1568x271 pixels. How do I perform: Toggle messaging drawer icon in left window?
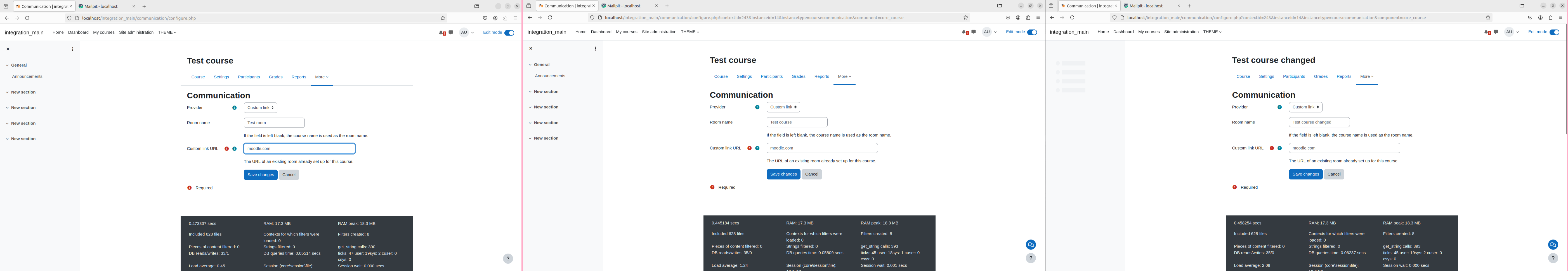click(451, 32)
